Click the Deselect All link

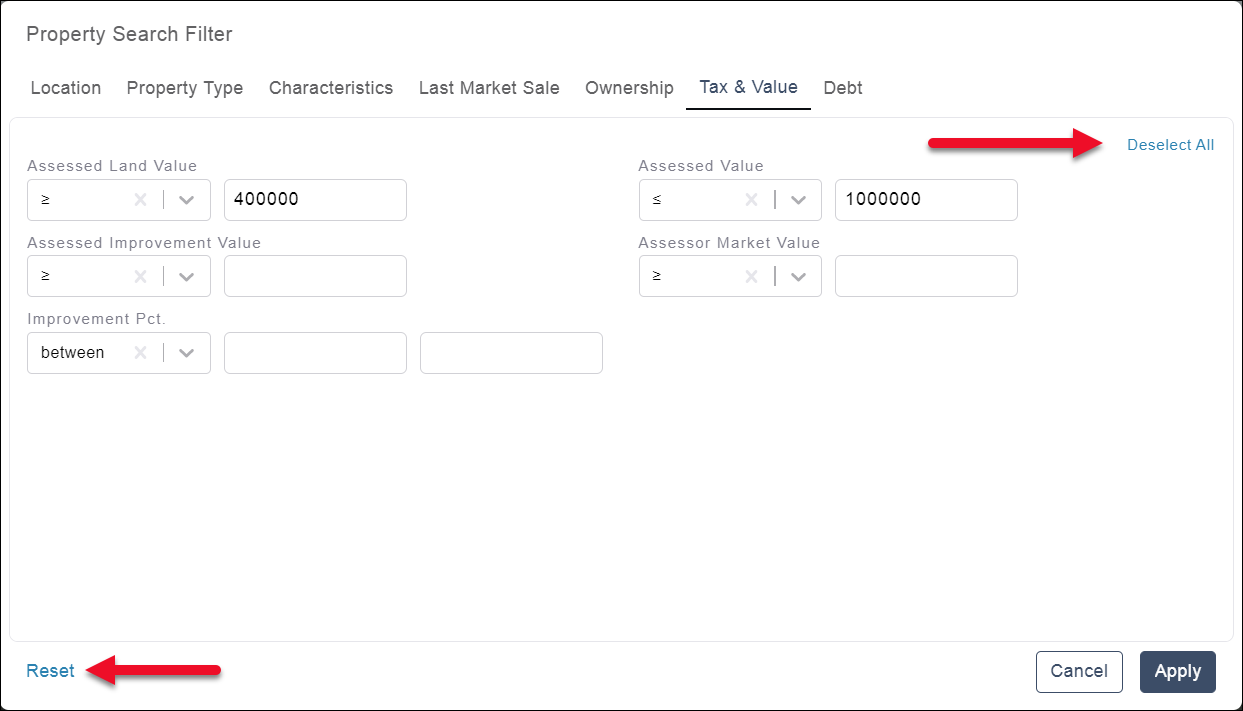click(x=1170, y=145)
